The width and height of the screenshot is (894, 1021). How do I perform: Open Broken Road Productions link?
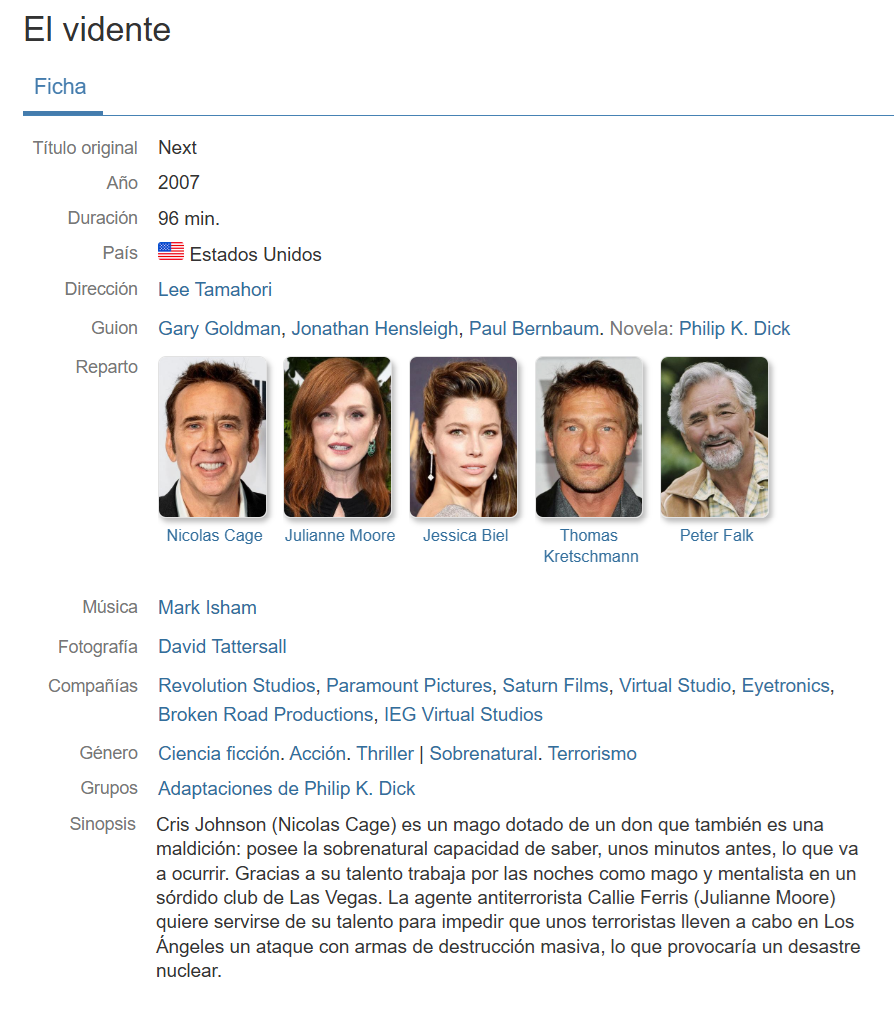pos(266,714)
